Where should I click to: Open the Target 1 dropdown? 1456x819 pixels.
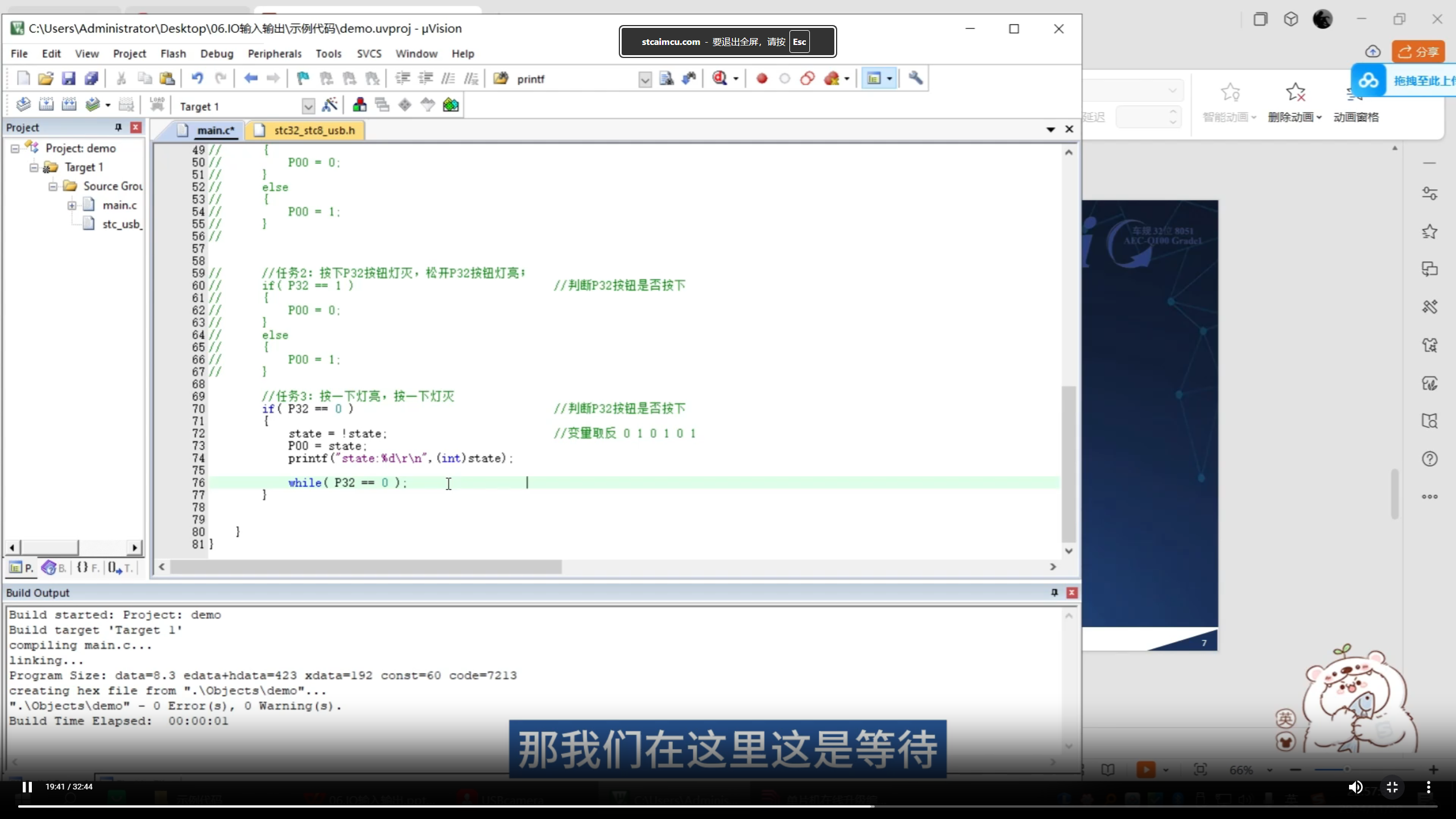point(308,106)
